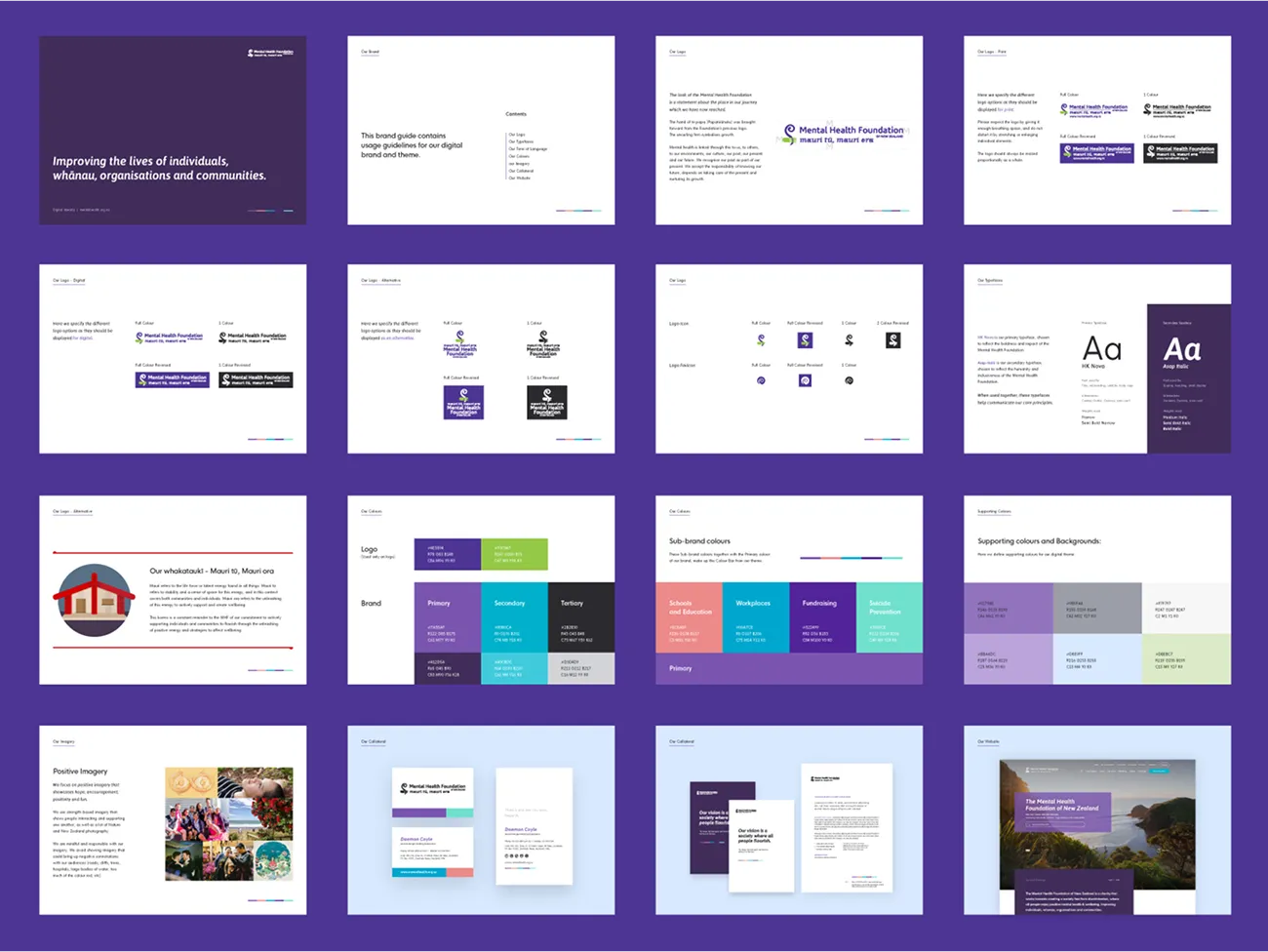The image size is (1268, 952).
Task: Open the photo collage on Positive Imagery slide
Action: click(229, 824)
